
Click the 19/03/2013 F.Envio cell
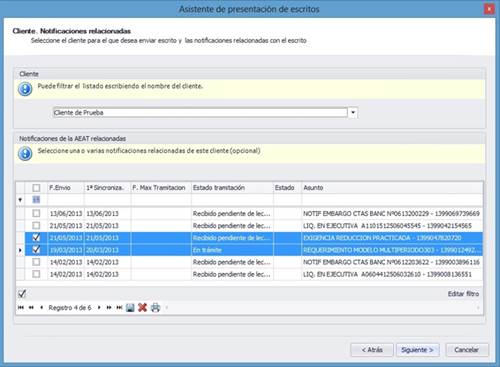66,250
